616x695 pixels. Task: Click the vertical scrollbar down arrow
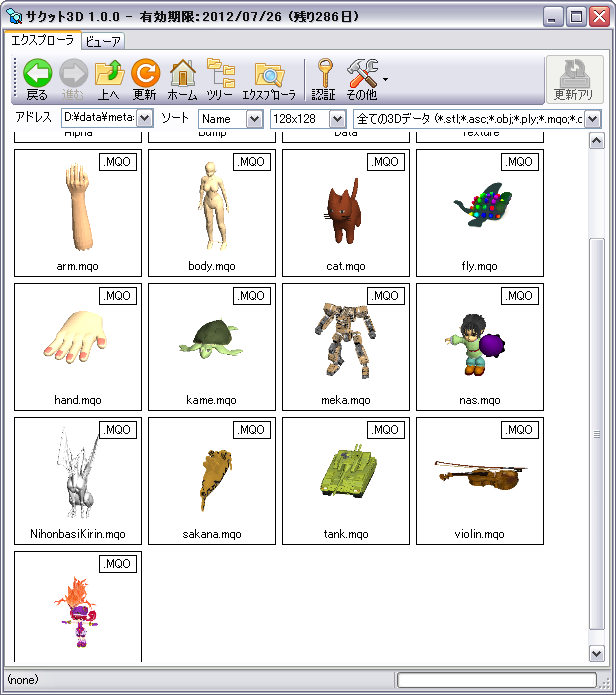[x=597, y=653]
